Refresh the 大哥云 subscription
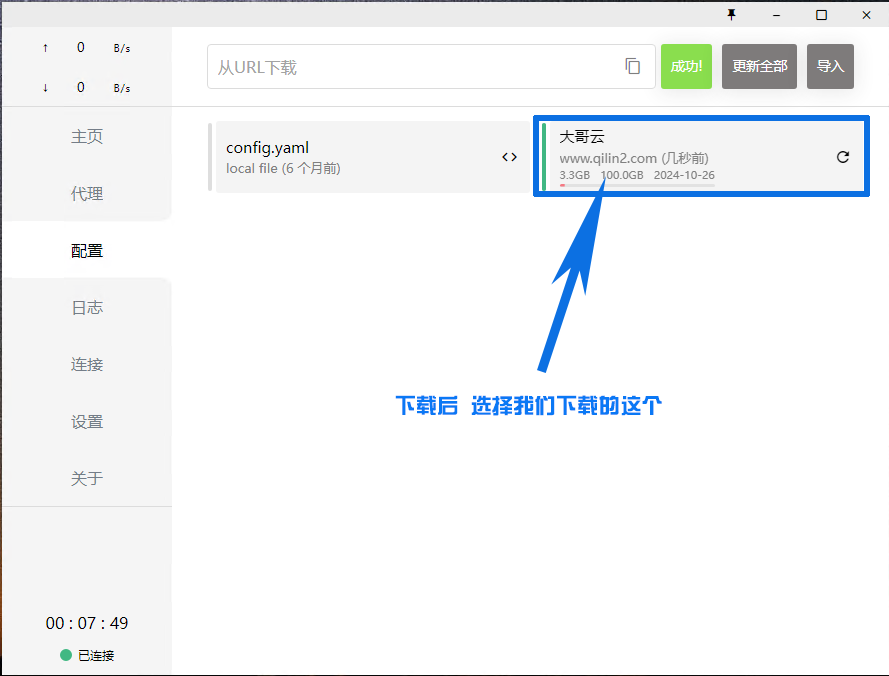Screen dimensions: 889x676 point(842,157)
